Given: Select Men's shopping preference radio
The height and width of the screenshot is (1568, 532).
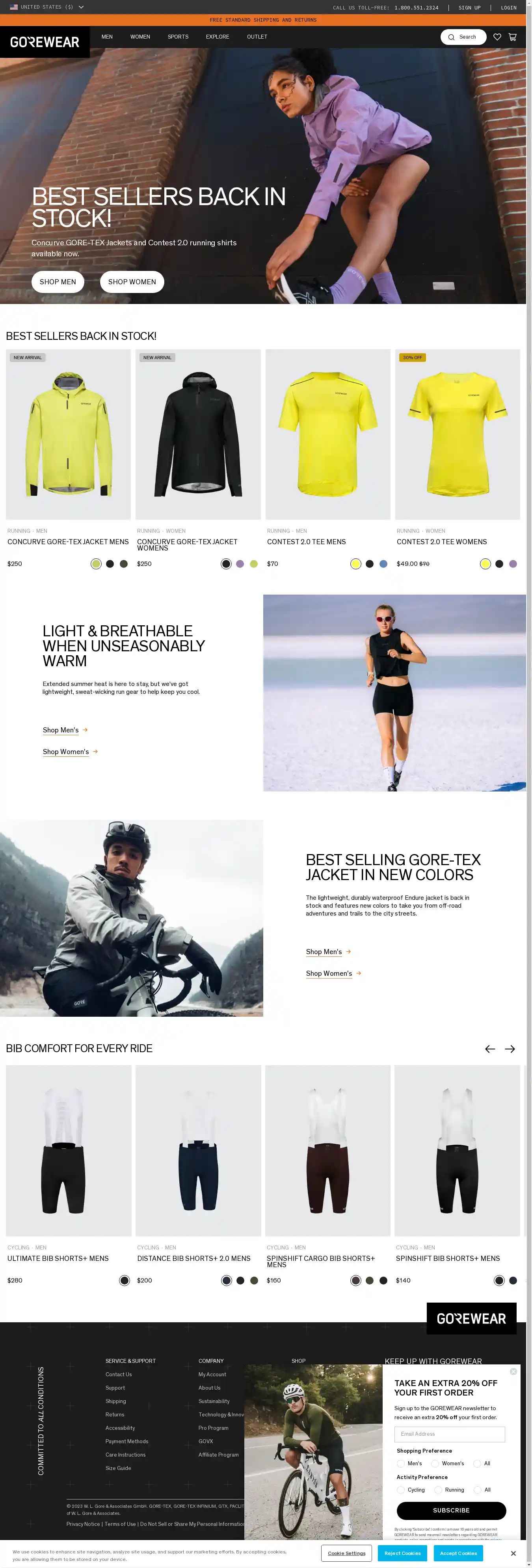Looking at the screenshot, I should (x=401, y=1463).
